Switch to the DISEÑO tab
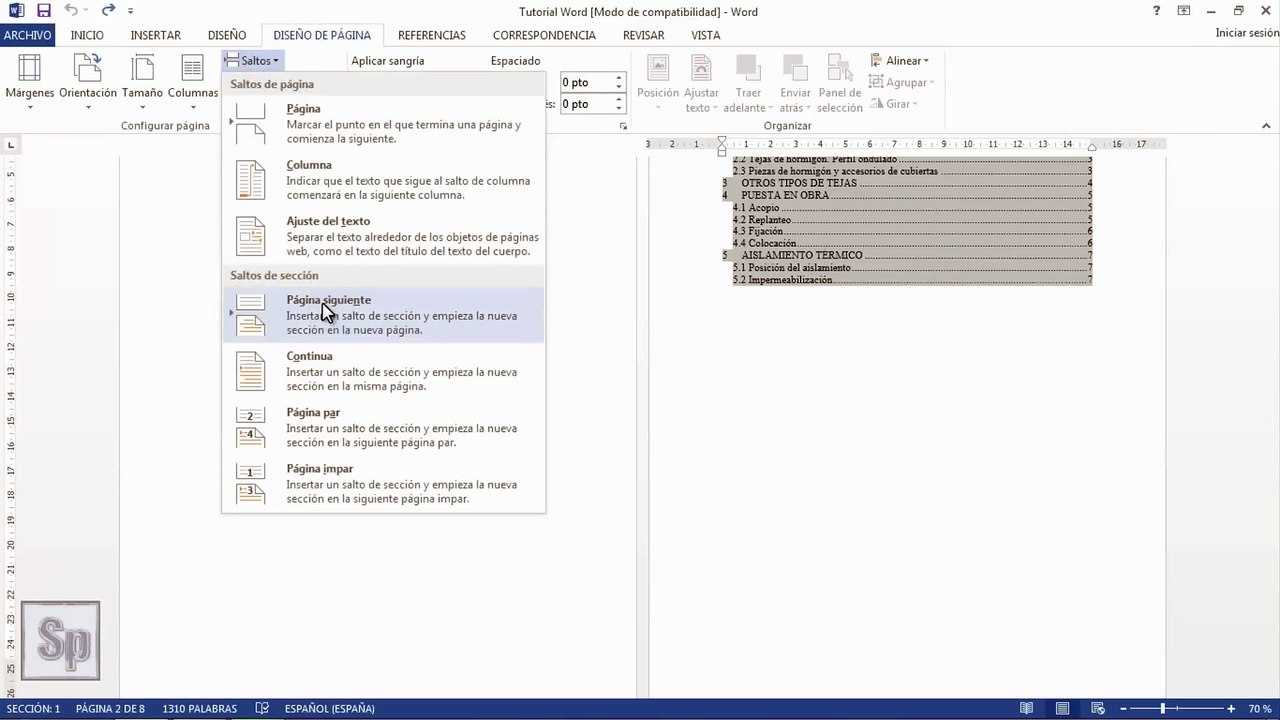Image resolution: width=1280 pixels, height=720 pixels. 227,35
